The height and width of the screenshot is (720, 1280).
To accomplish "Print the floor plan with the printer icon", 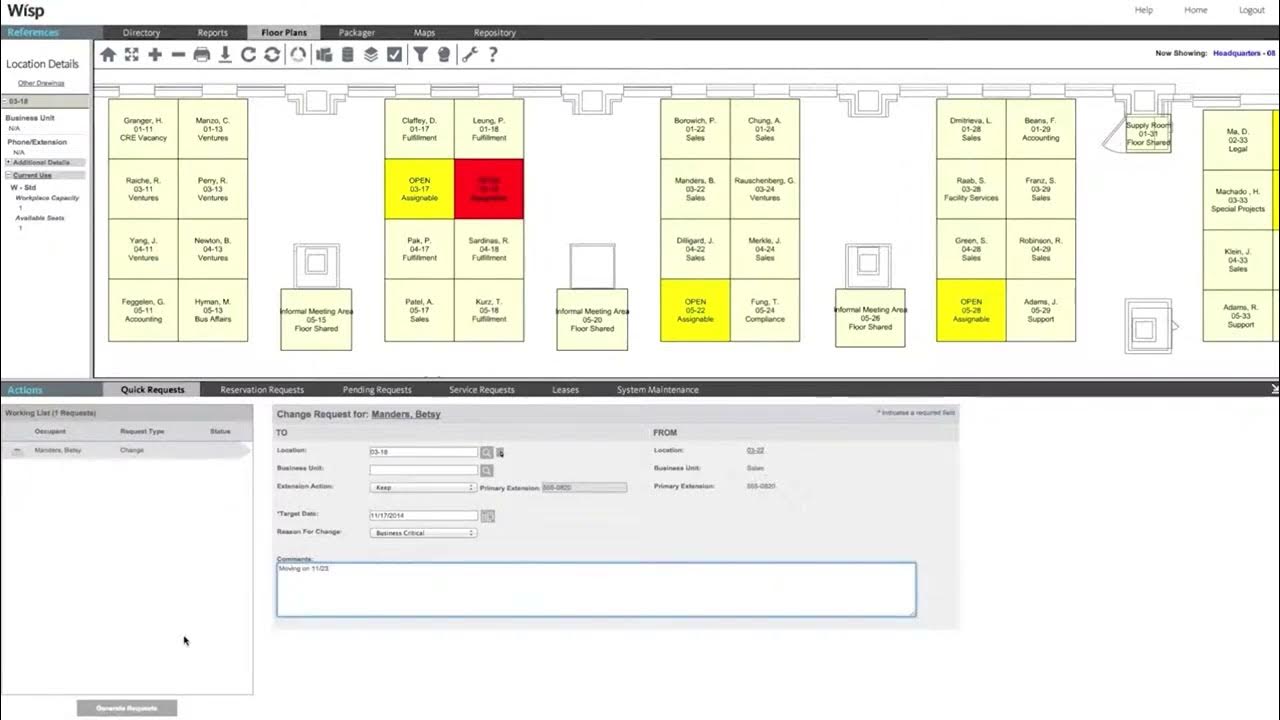I will (201, 55).
